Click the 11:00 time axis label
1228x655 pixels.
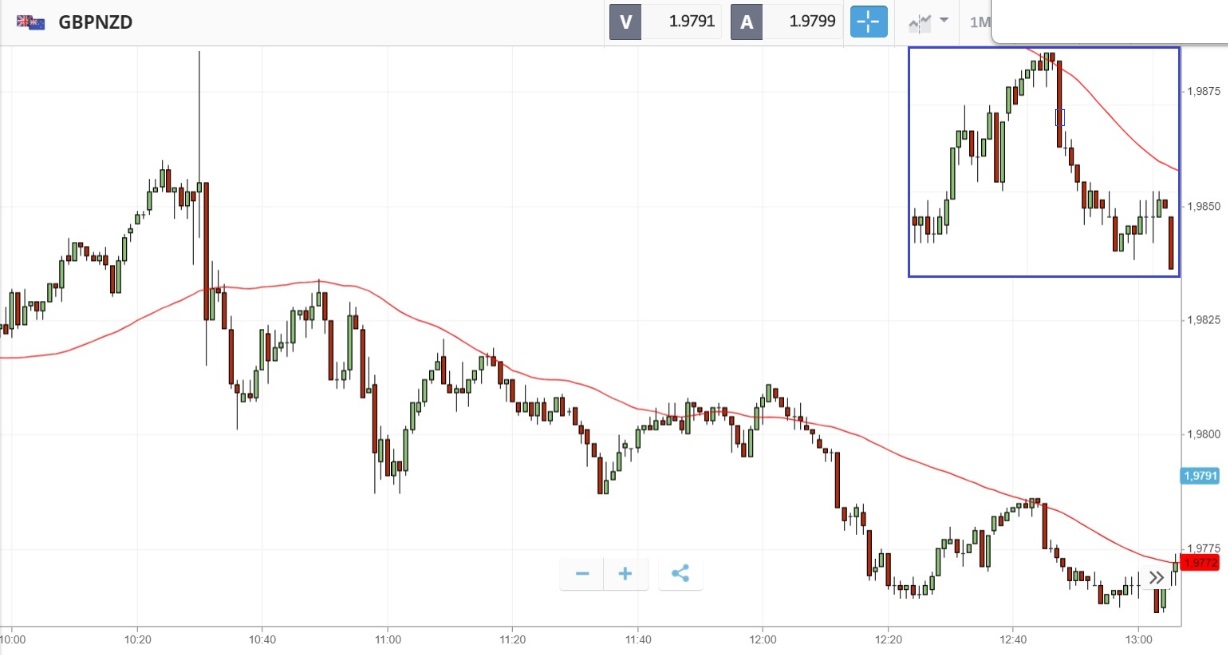(x=387, y=638)
